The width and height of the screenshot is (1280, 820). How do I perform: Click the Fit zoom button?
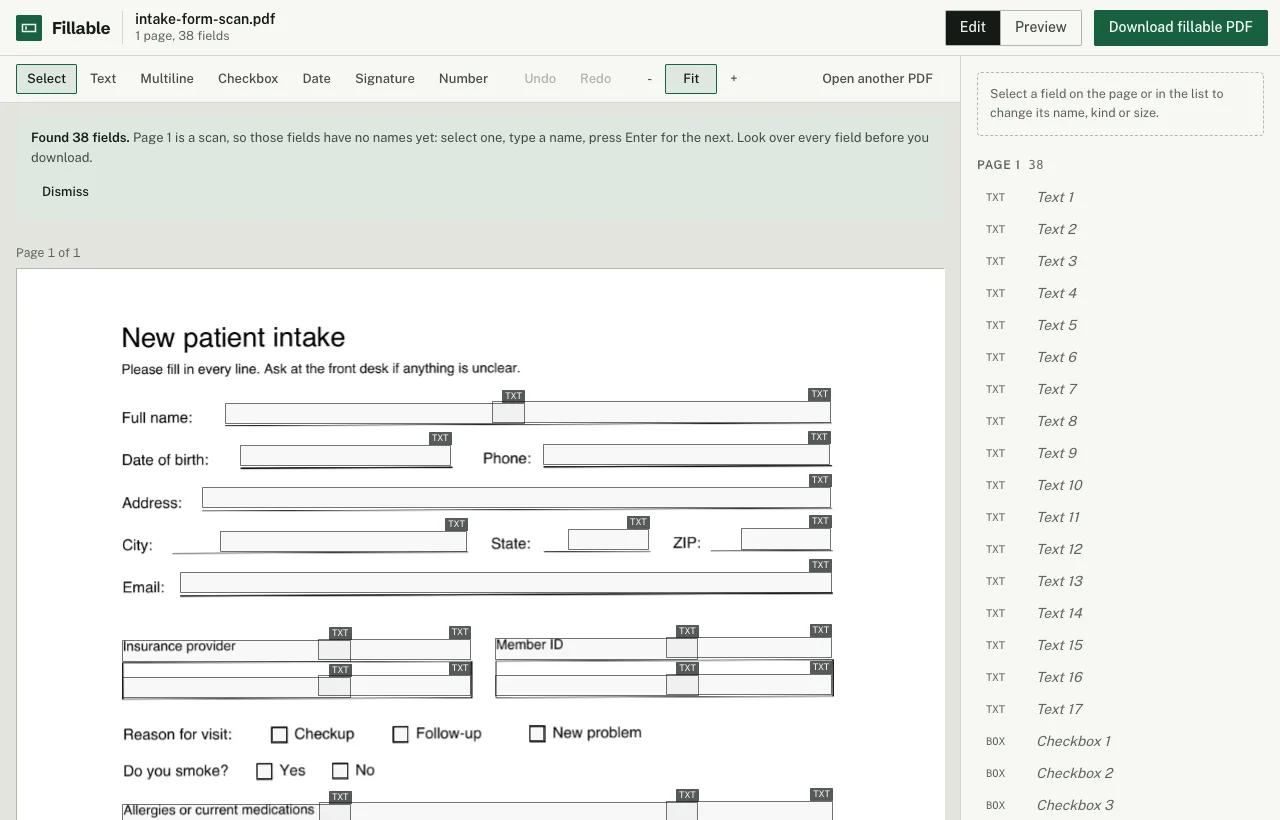click(691, 79)
